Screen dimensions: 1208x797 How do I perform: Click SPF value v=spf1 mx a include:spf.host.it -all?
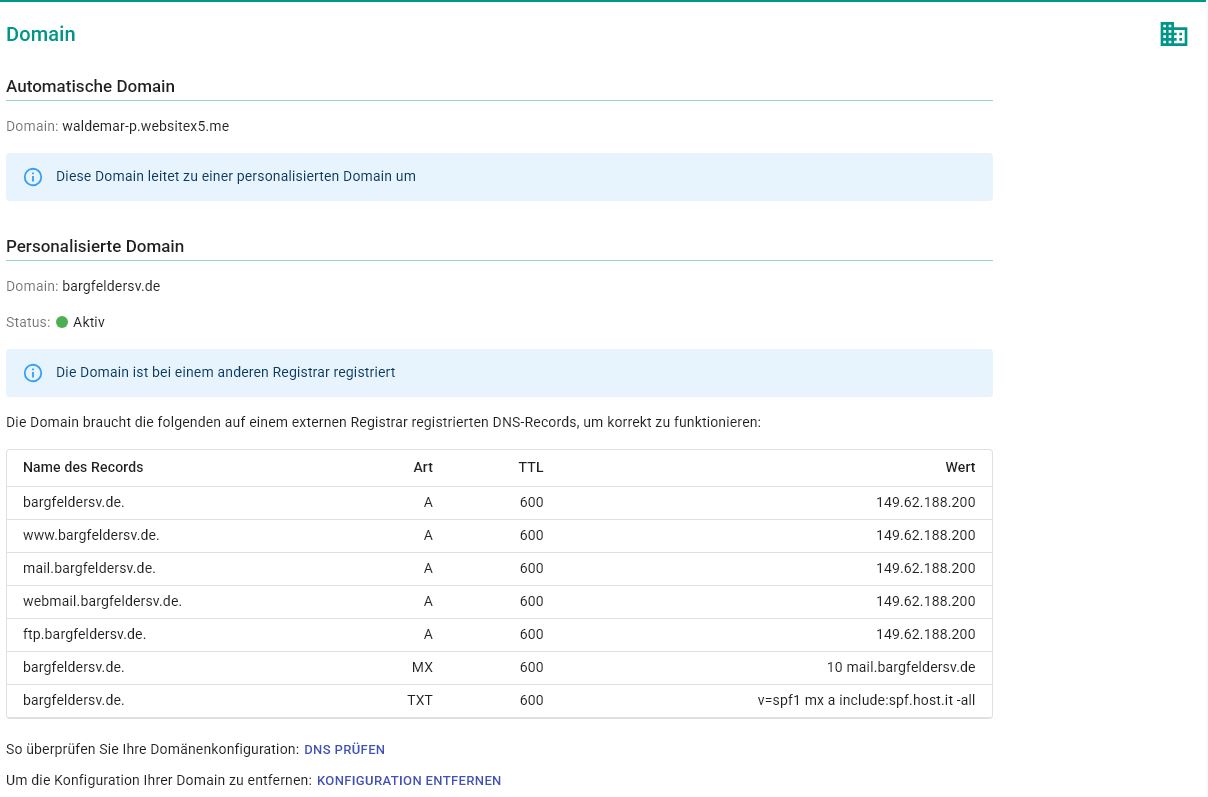click(866, 700)
